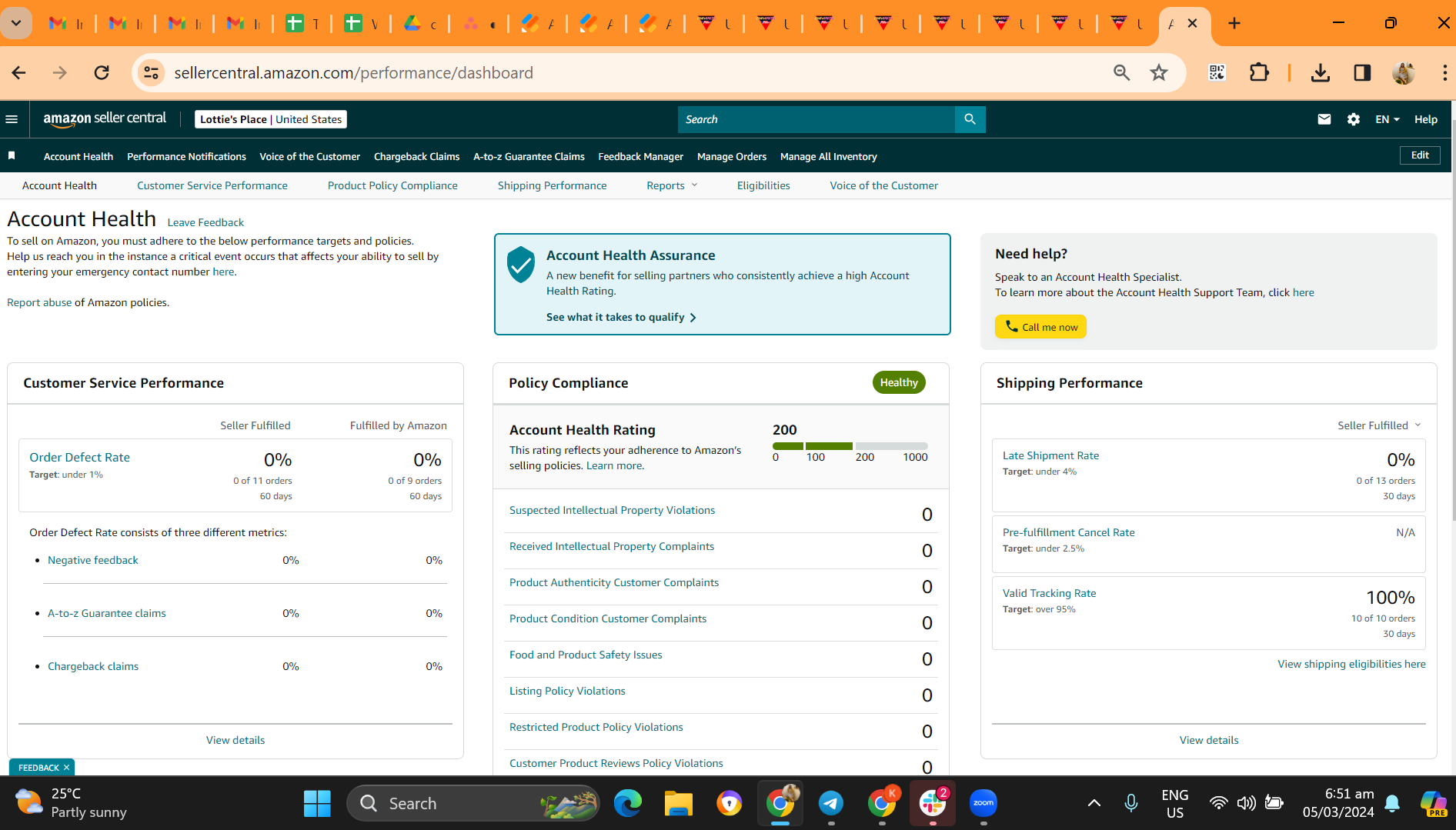Click See what it takes to qualify
Viewport: 1456px width, 830px height.
(x=621, y=317)
